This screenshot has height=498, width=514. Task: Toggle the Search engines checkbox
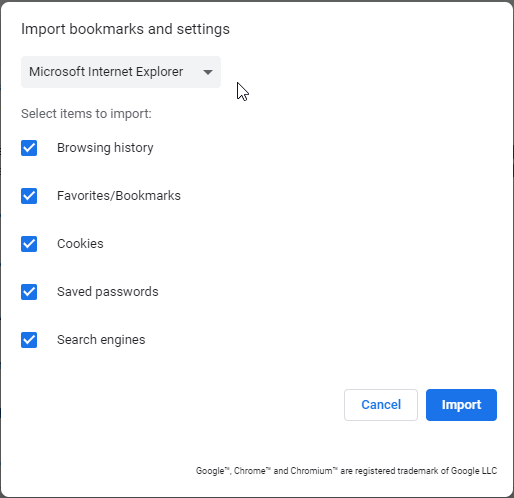click(29, 340)
